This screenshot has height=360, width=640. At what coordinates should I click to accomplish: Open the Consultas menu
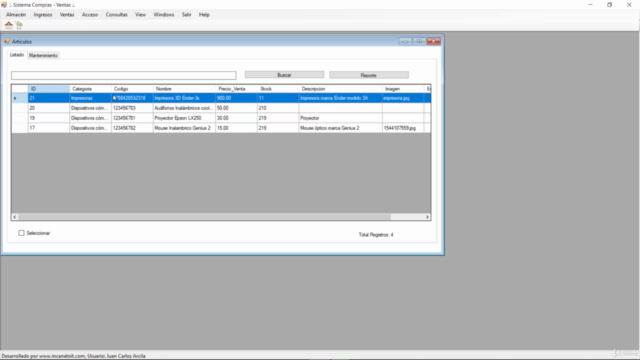117,15
